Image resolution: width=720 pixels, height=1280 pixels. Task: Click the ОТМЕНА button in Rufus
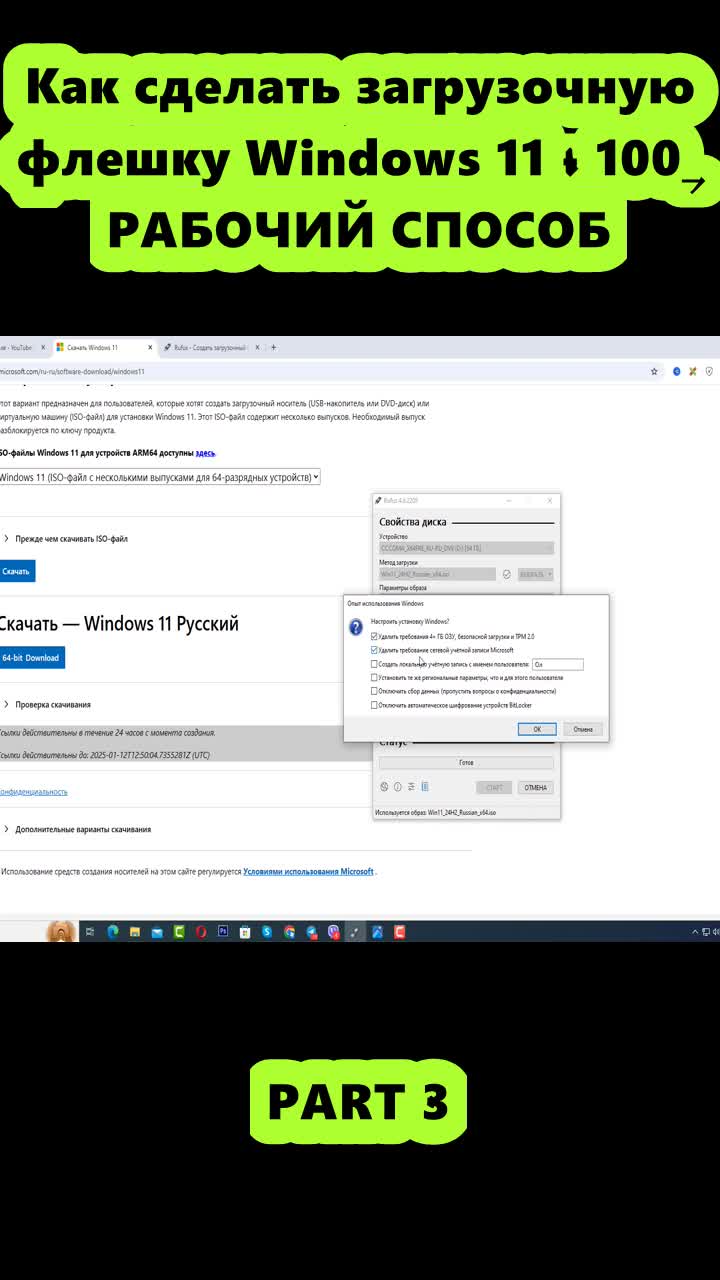click(536, 787)
